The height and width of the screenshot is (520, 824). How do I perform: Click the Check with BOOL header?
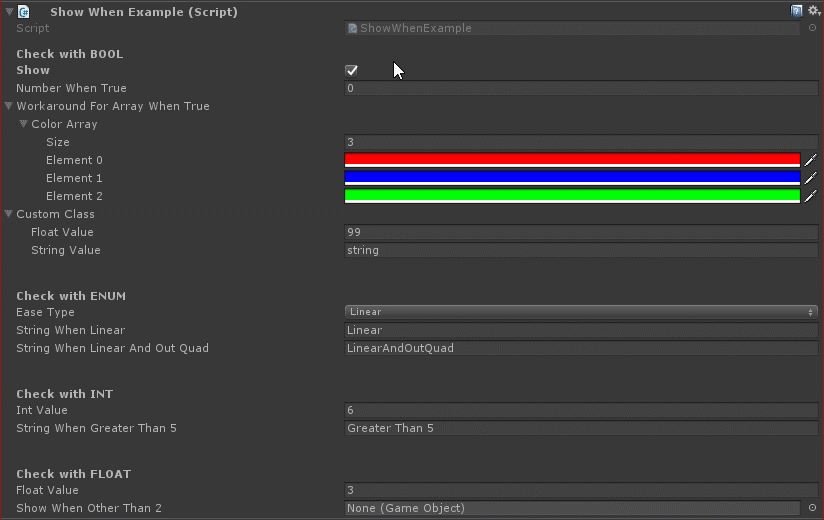69,54
